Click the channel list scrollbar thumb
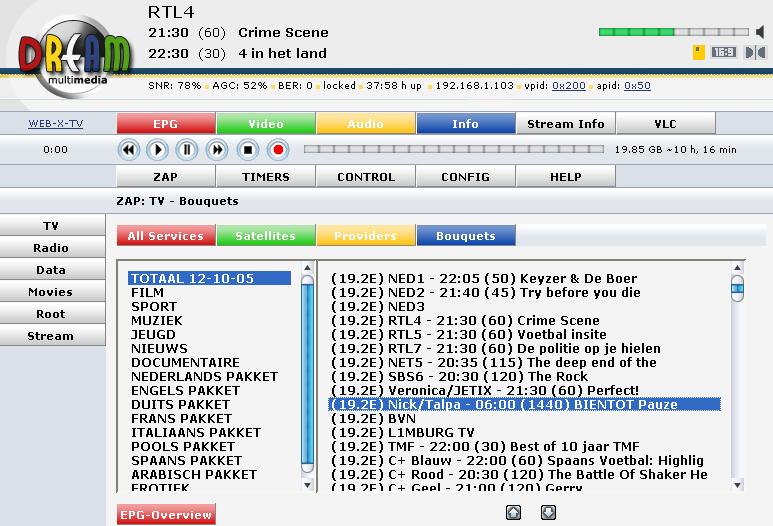 click(x=738, y=288)
